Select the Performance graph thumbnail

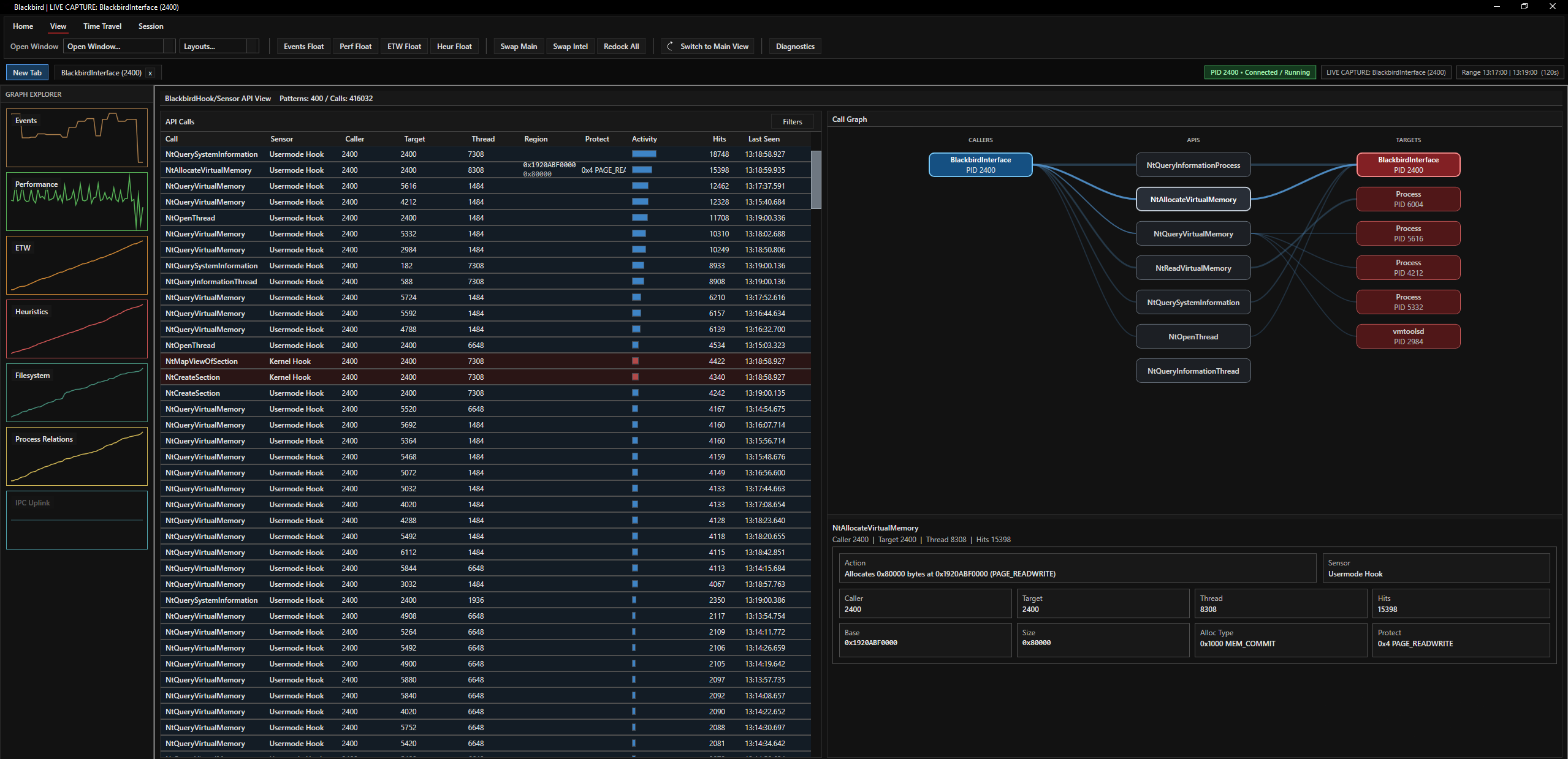point(77,202)
